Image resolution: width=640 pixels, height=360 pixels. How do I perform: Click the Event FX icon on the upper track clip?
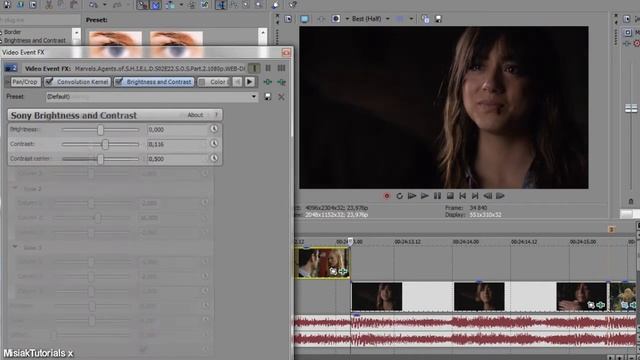pos(343,271)
